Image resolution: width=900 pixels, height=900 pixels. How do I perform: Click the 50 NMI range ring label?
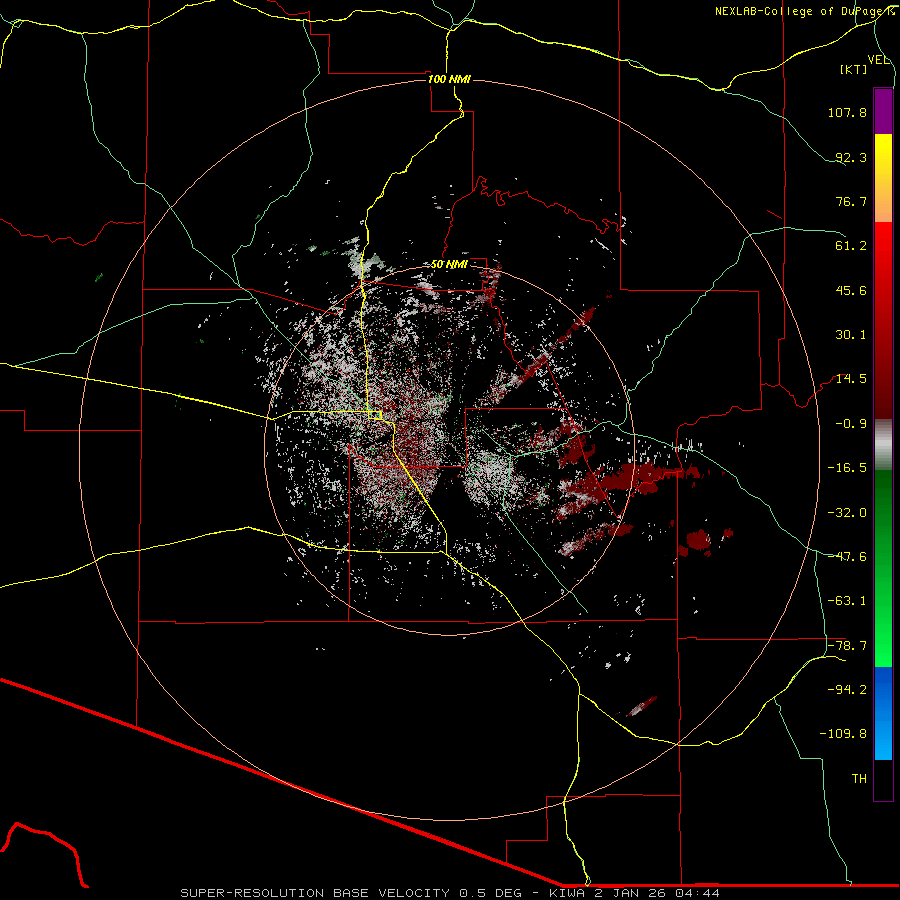click(449, 265)
